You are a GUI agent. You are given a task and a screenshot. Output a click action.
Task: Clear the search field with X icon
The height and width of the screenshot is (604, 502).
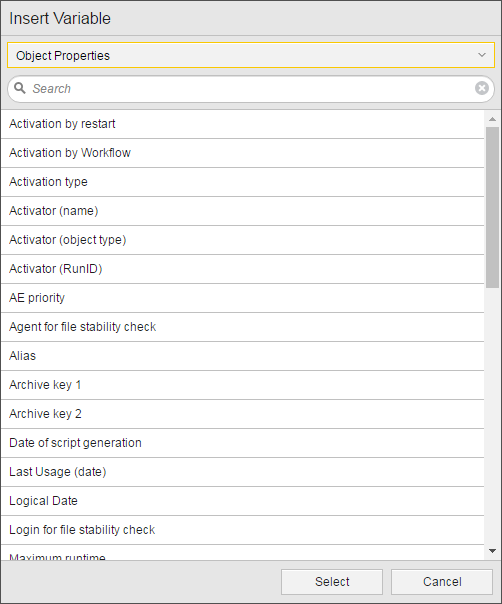pyautogui.click(x=482, y=88)
